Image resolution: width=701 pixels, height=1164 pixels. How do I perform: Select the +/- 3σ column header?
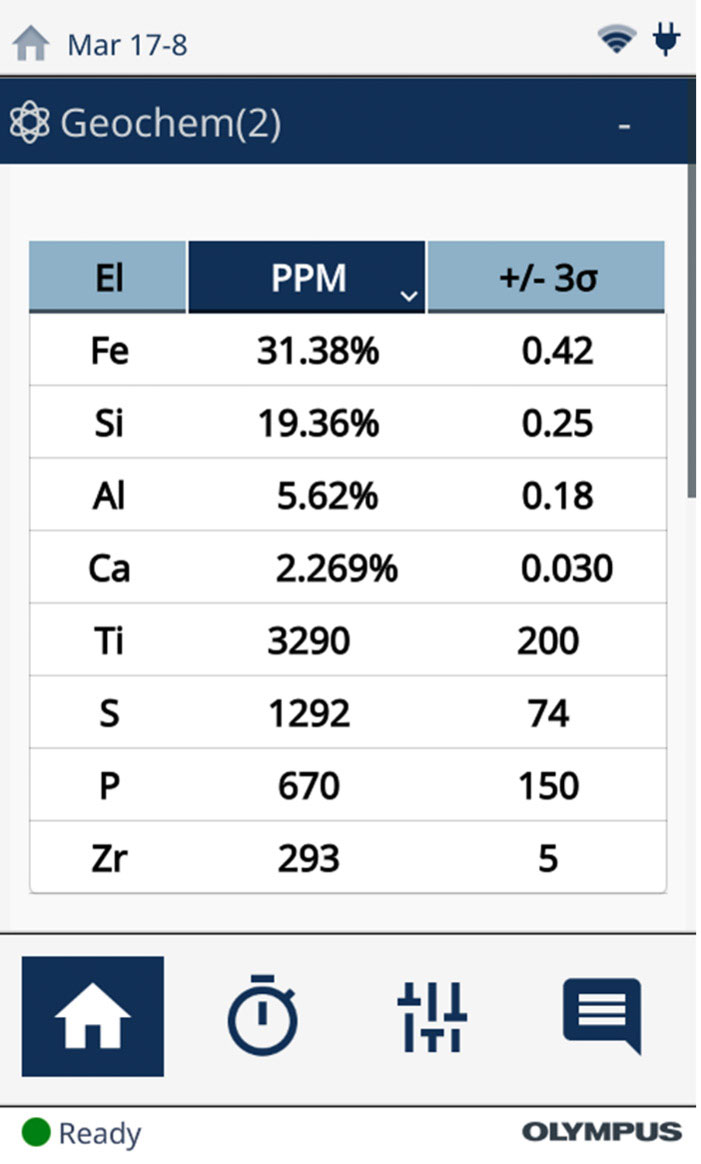tap(546, 278)
